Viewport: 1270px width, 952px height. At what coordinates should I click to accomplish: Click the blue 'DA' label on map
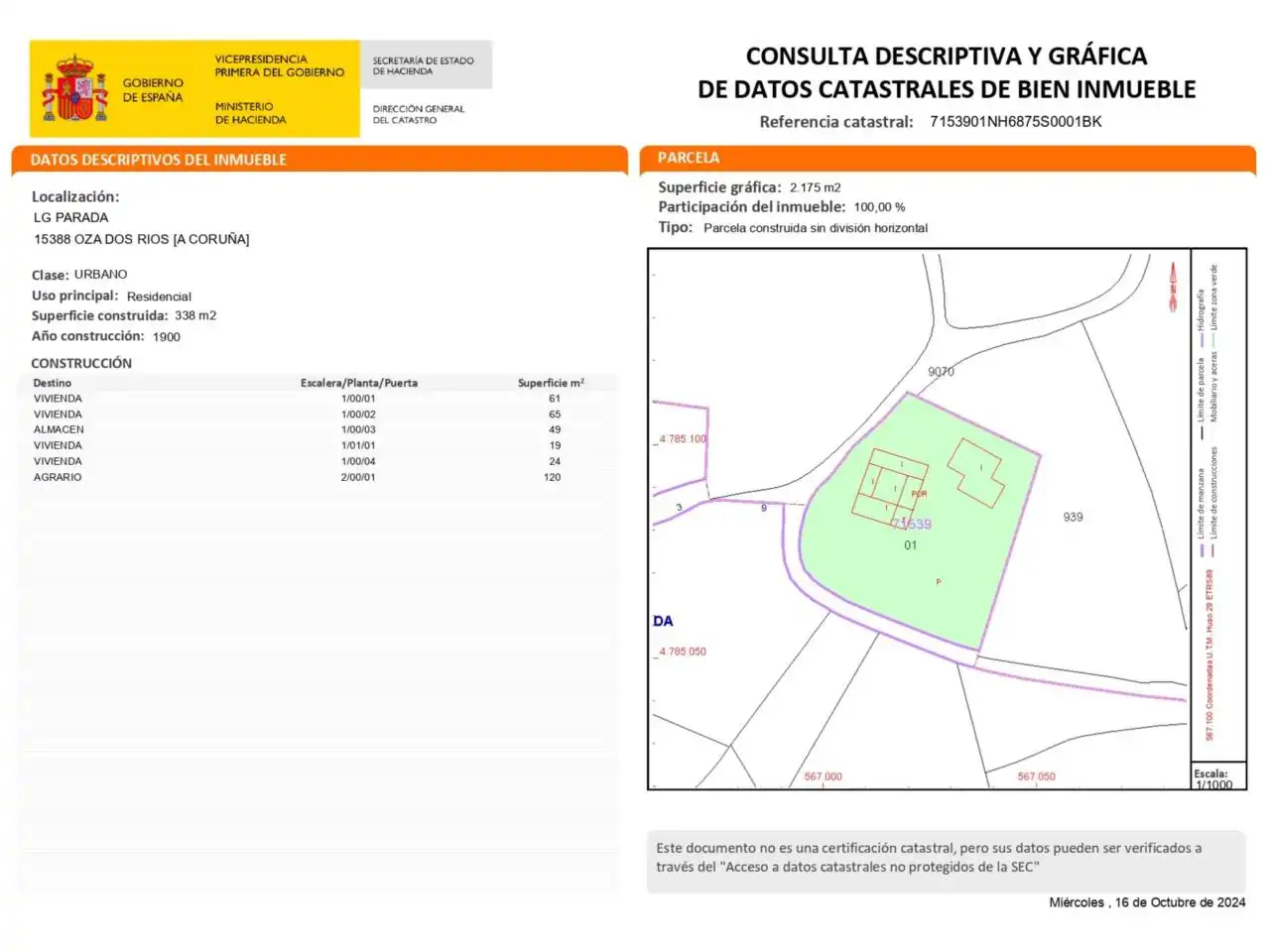tap(663, 621)
